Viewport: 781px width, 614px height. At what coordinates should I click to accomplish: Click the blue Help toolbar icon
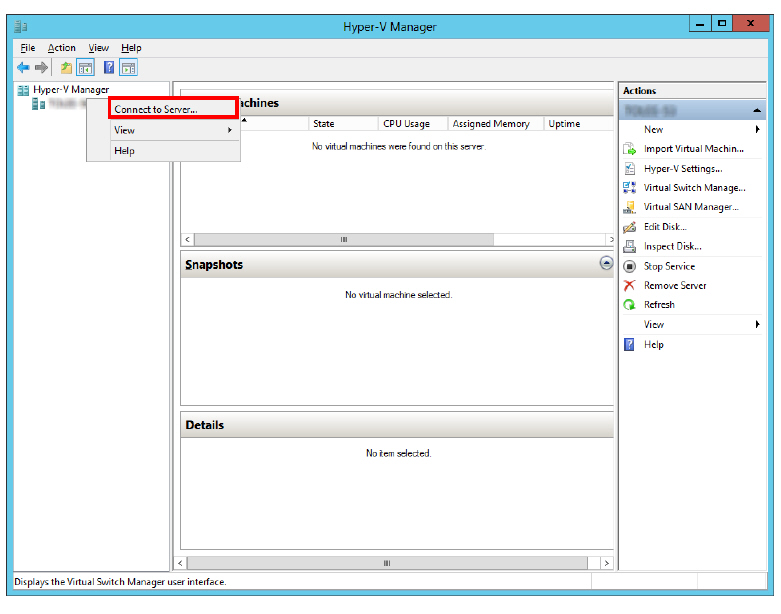click(109, 67)
